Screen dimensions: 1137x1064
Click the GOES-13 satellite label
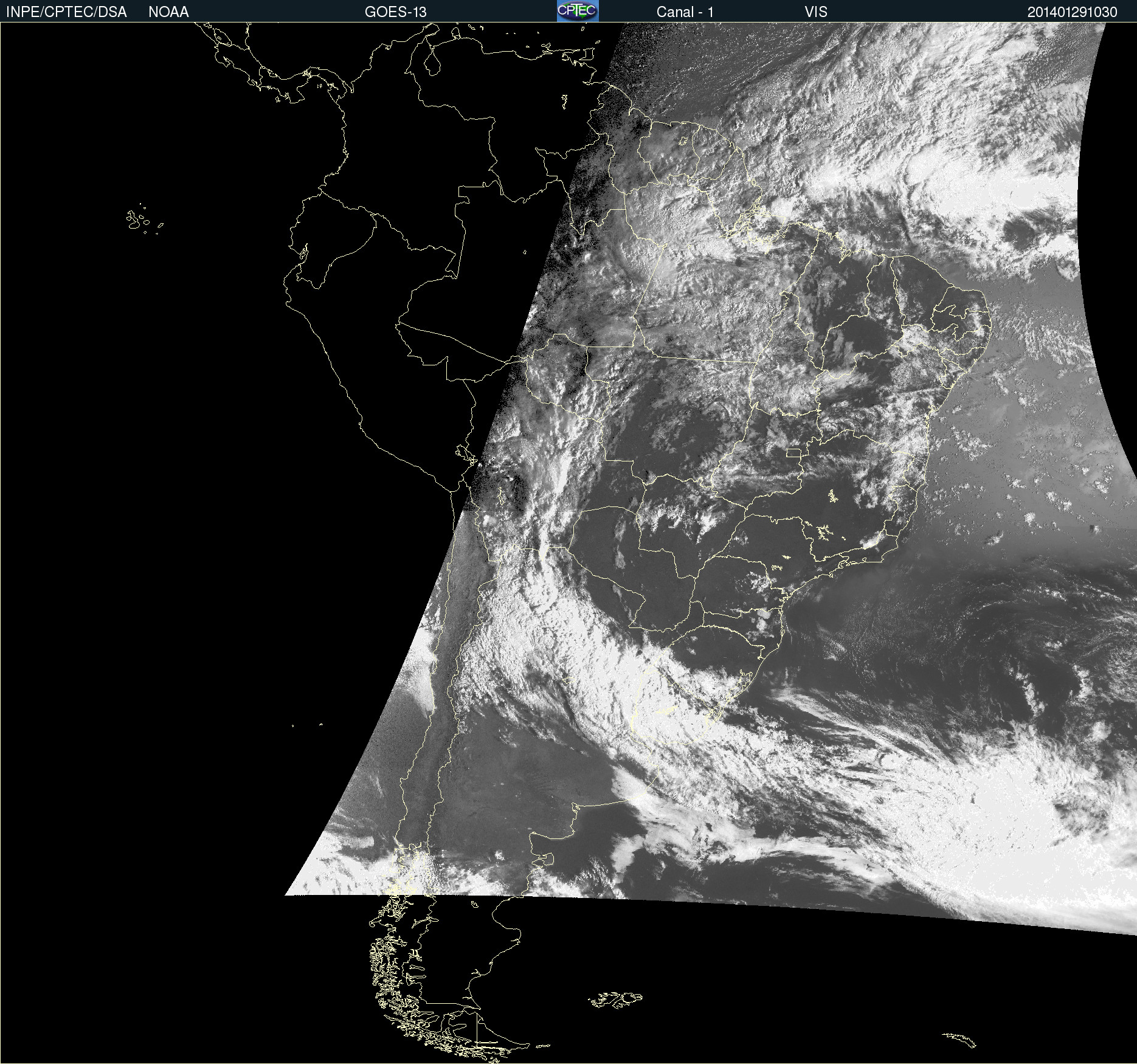pyautogui.click(x=396, y=12)
